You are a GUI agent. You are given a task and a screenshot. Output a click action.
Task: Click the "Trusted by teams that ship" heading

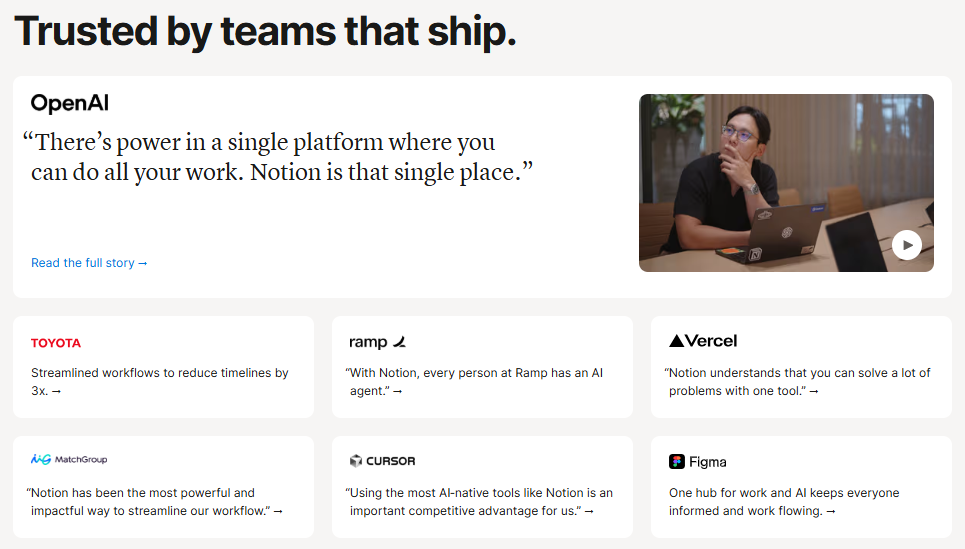[265, 32]
